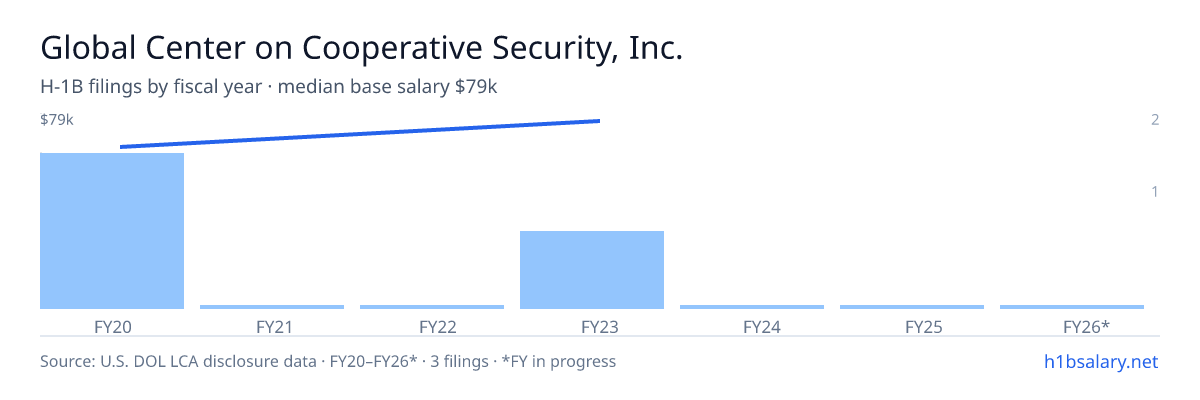Screen dimensions: 1200x400
Task: Click the FY23 filings bar
Action: (592, 270)
